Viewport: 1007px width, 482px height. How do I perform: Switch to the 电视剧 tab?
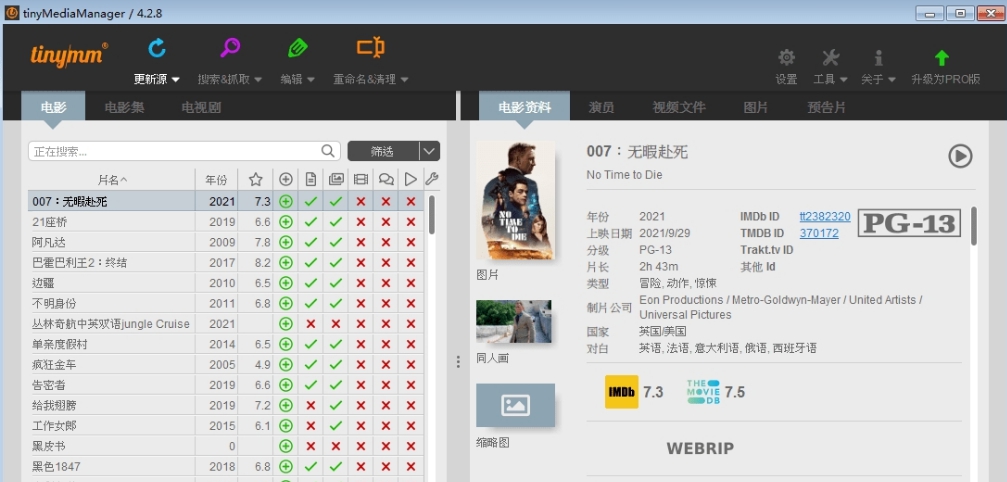coord(201,107)
